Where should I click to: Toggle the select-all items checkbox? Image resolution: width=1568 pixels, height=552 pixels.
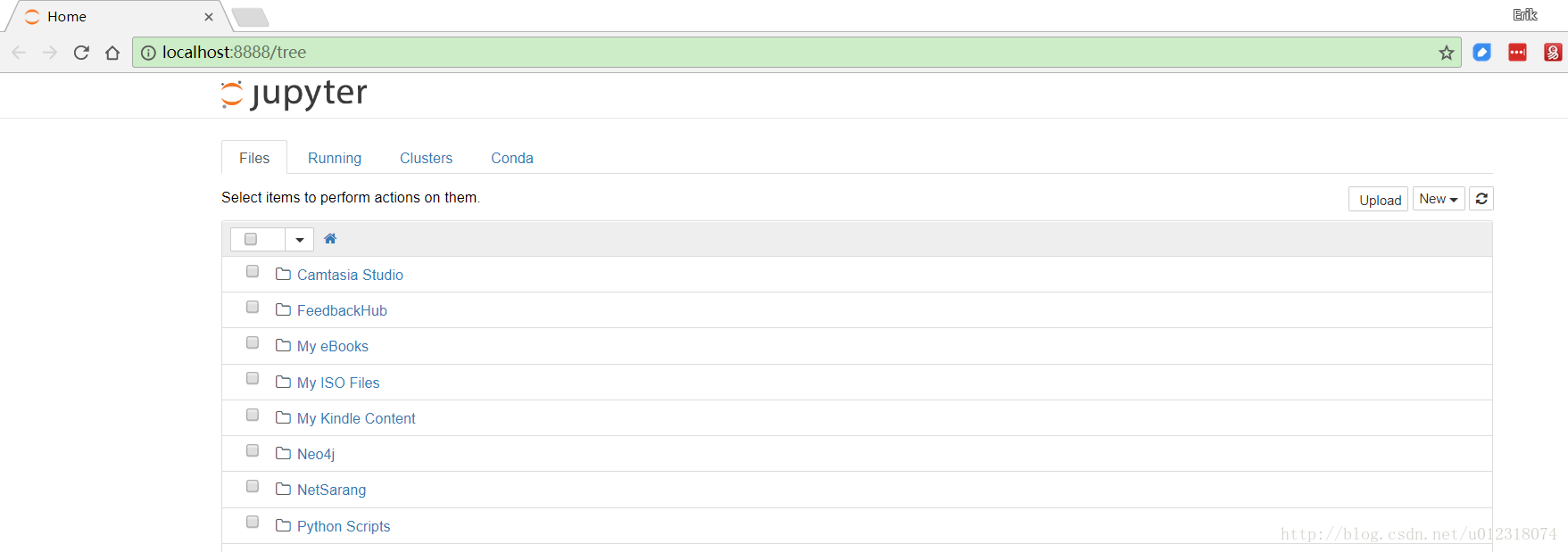click(x=251, y=239)
